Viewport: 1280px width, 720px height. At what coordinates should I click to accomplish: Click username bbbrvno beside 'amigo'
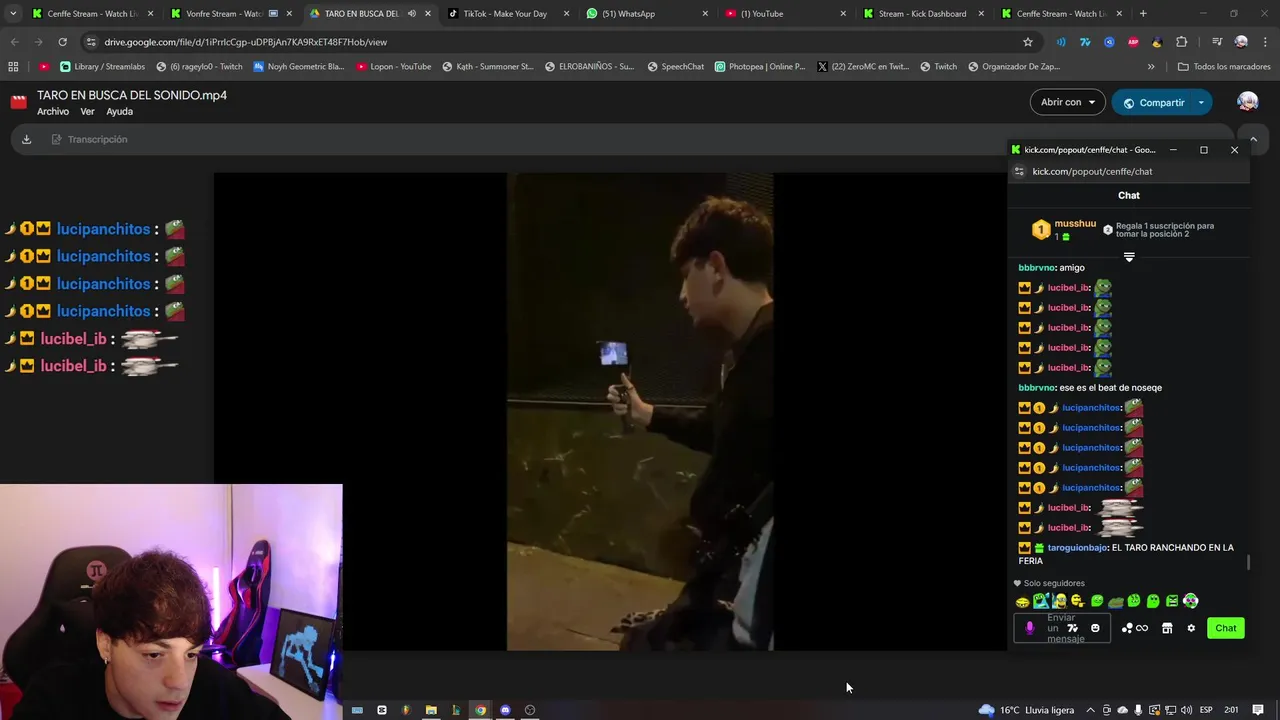1037,268
